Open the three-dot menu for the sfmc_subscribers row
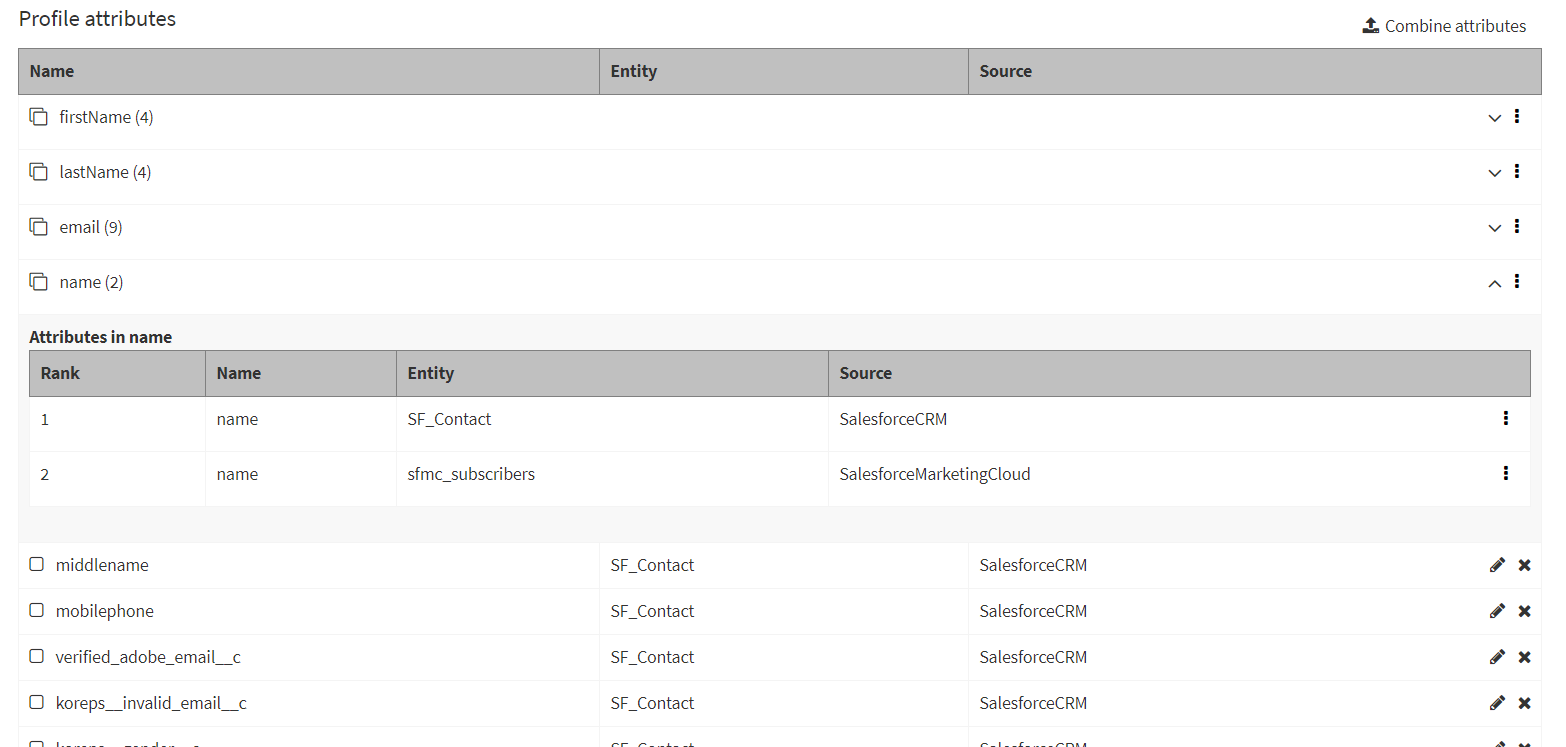 coord(1506,474)
